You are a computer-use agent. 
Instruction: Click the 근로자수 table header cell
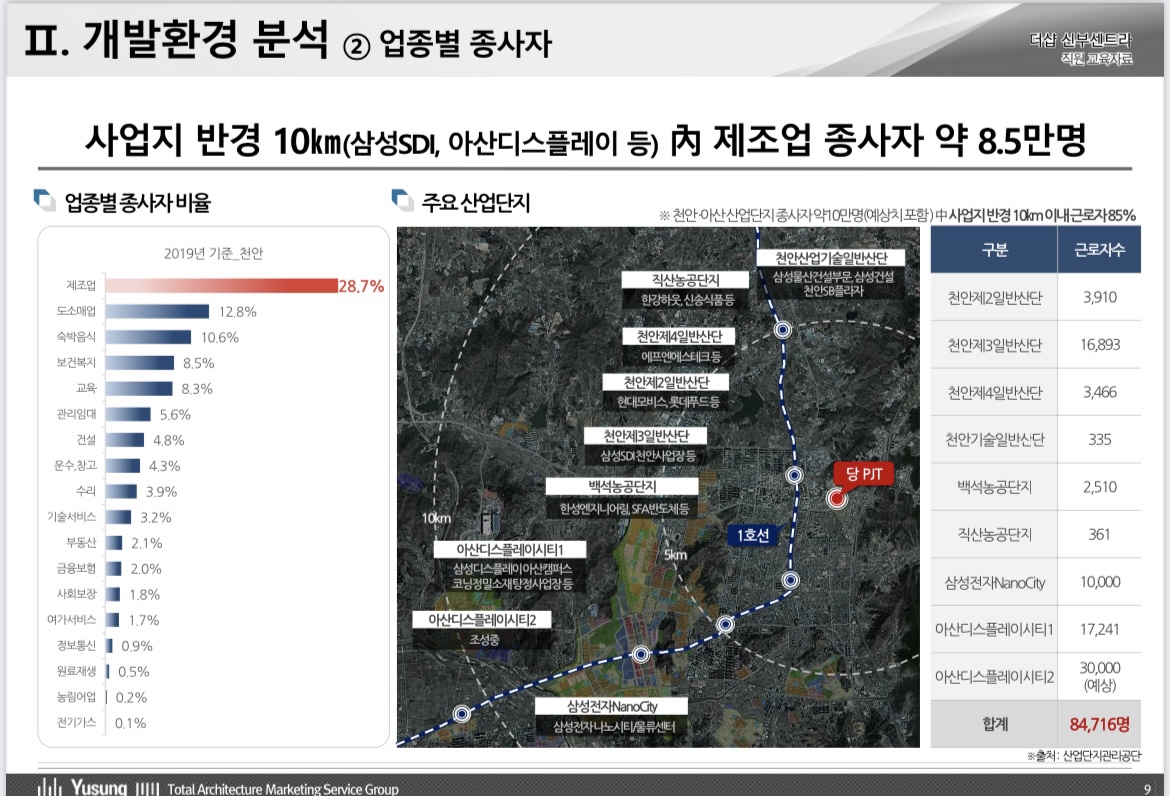click(1099, 250)
